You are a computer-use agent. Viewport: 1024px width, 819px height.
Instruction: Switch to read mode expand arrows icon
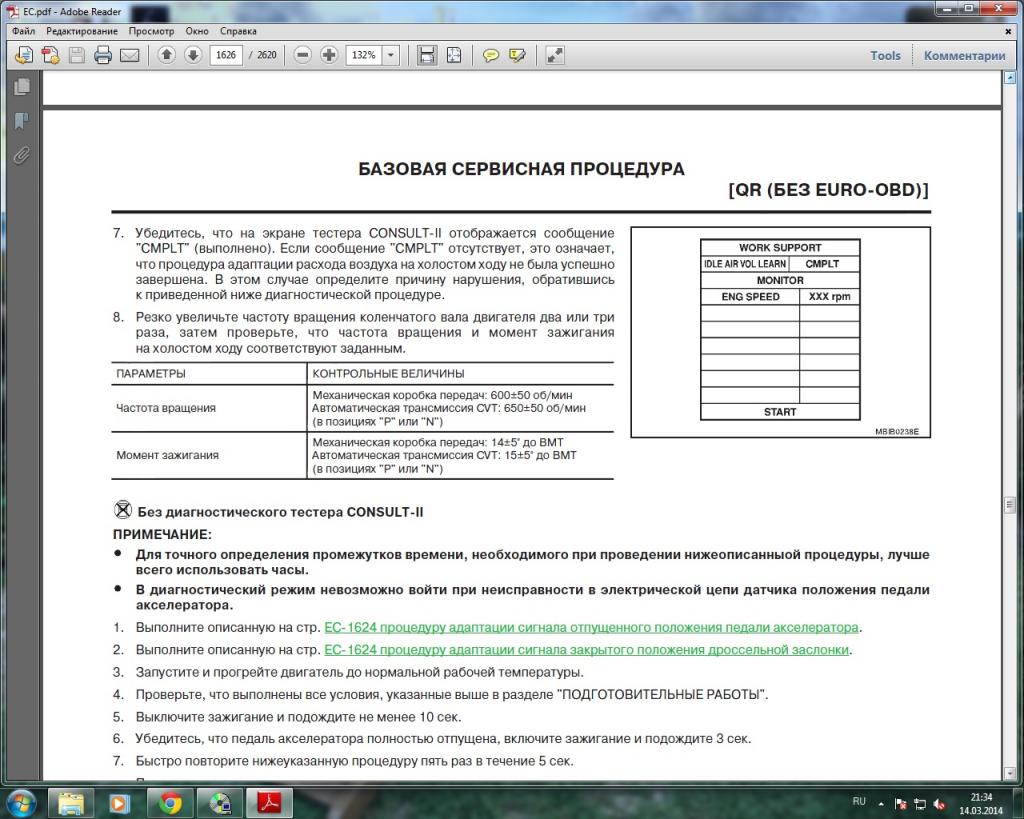coord(555,56)
